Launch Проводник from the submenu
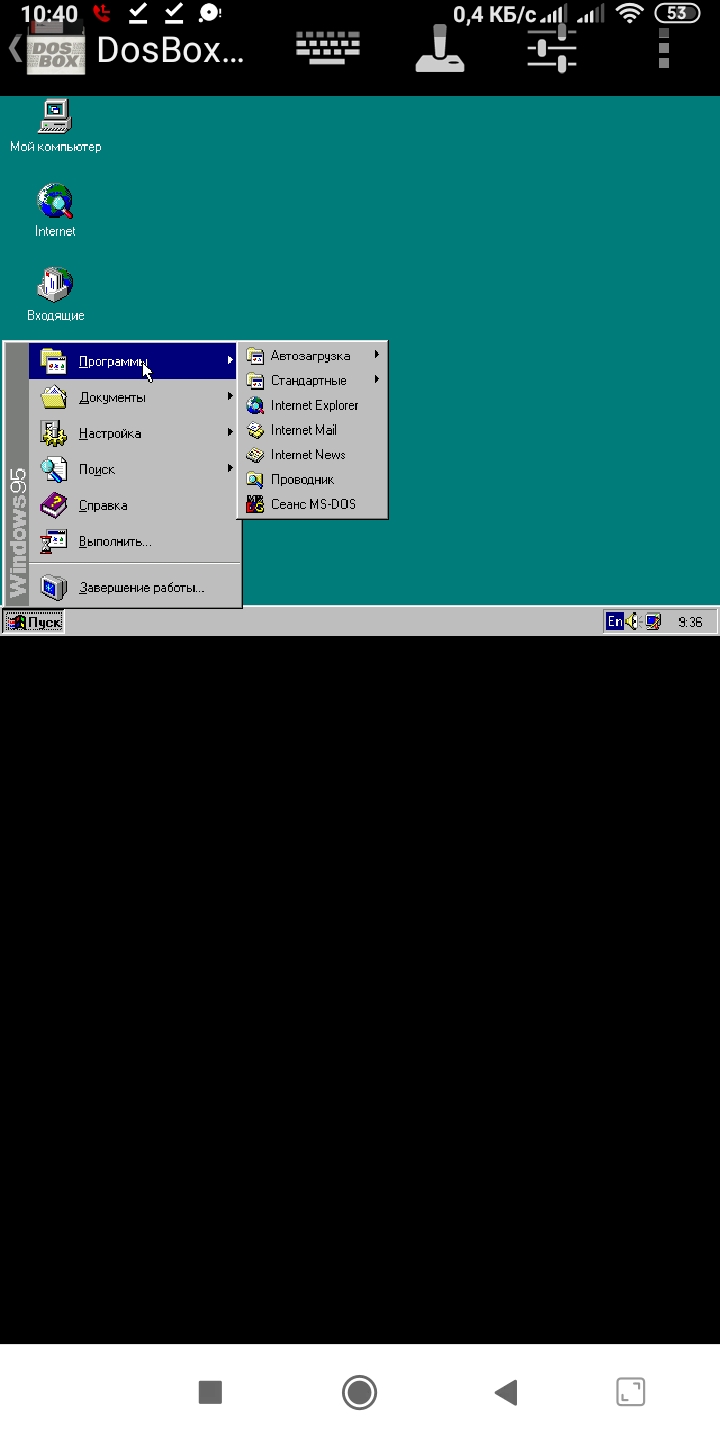720x1440 pixels. click(312, 480)
